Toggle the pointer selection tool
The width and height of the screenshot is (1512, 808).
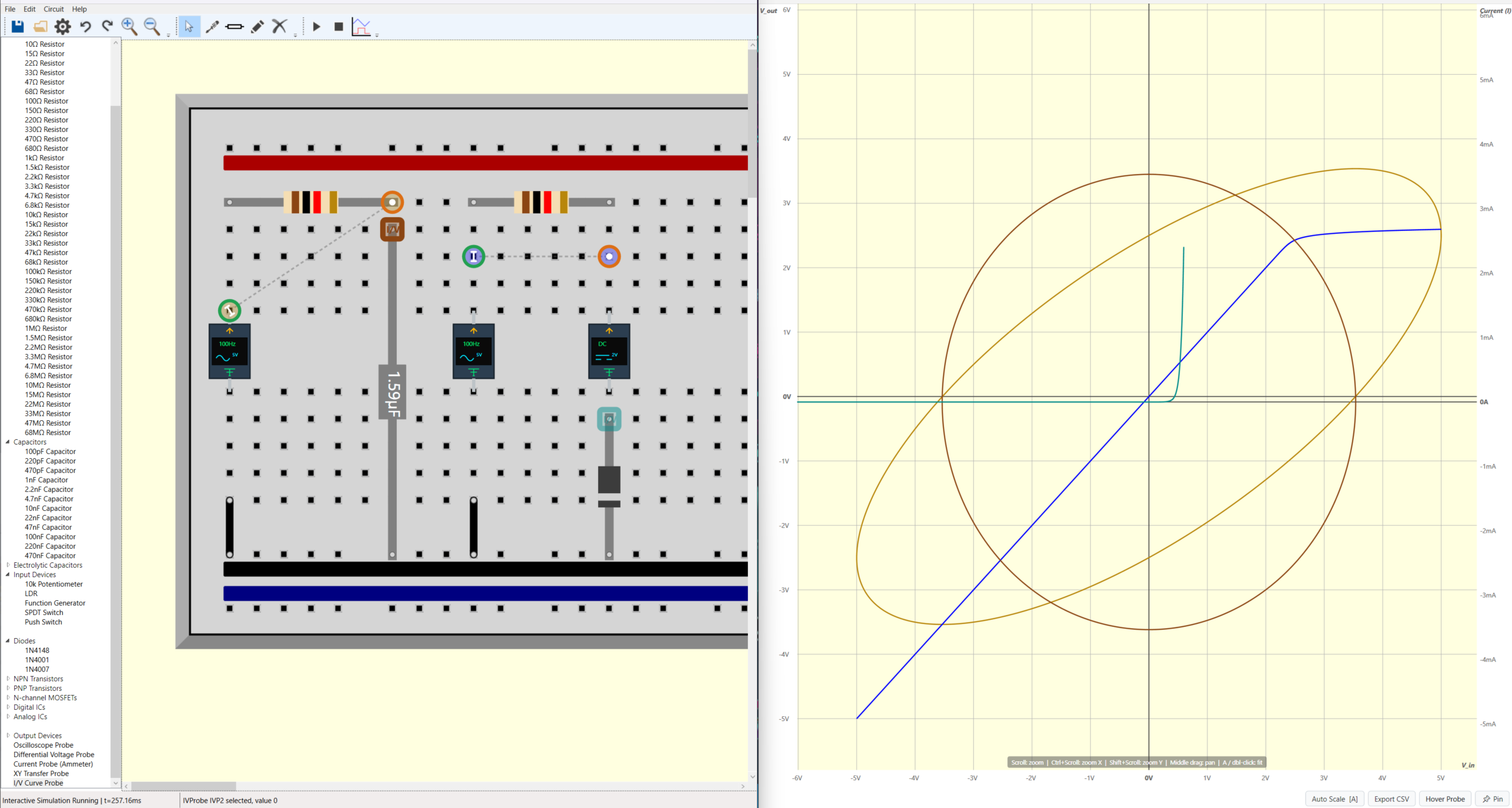click(x=189, y=27)
